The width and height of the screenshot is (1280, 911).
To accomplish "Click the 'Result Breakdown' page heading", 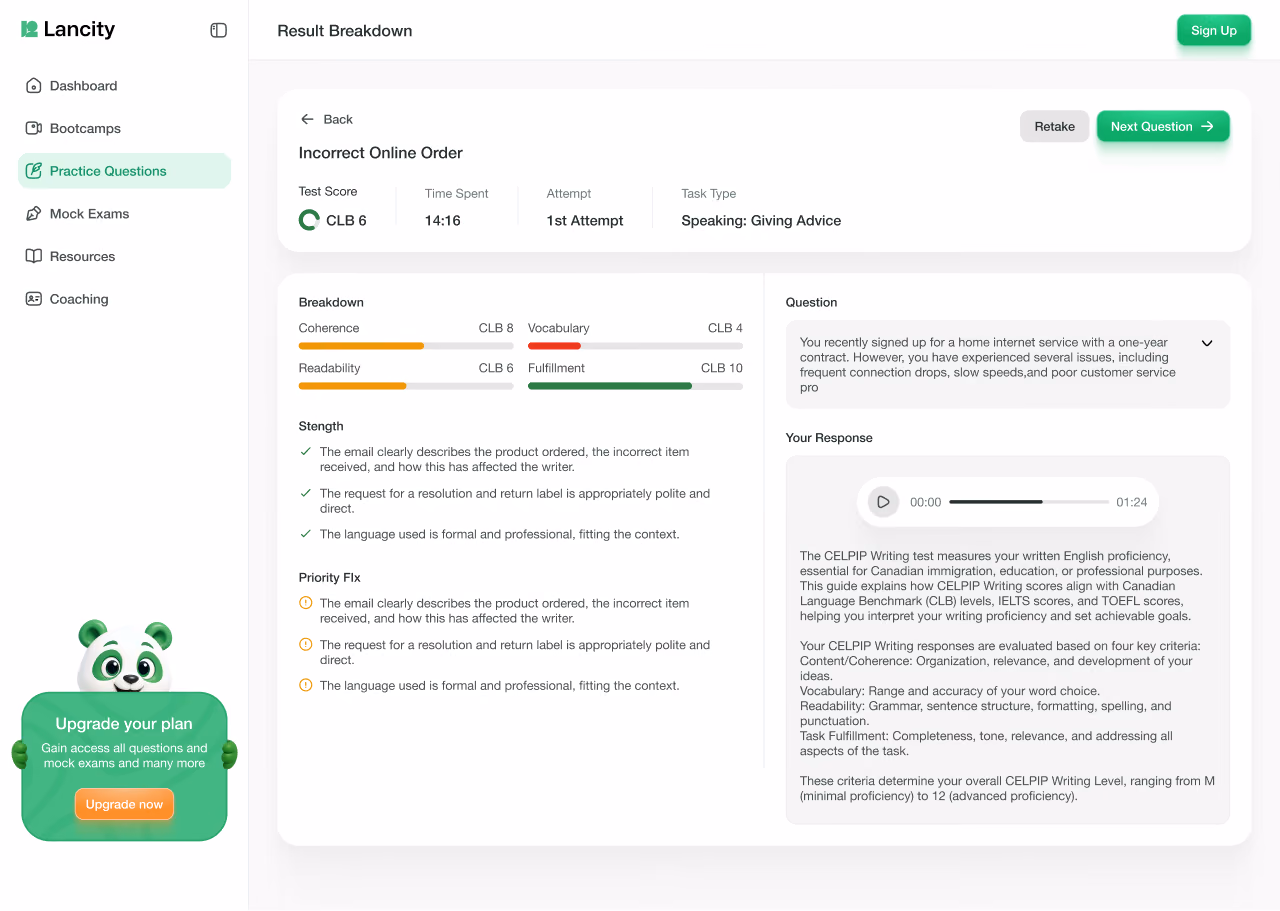I will click(x=345, y=31).
